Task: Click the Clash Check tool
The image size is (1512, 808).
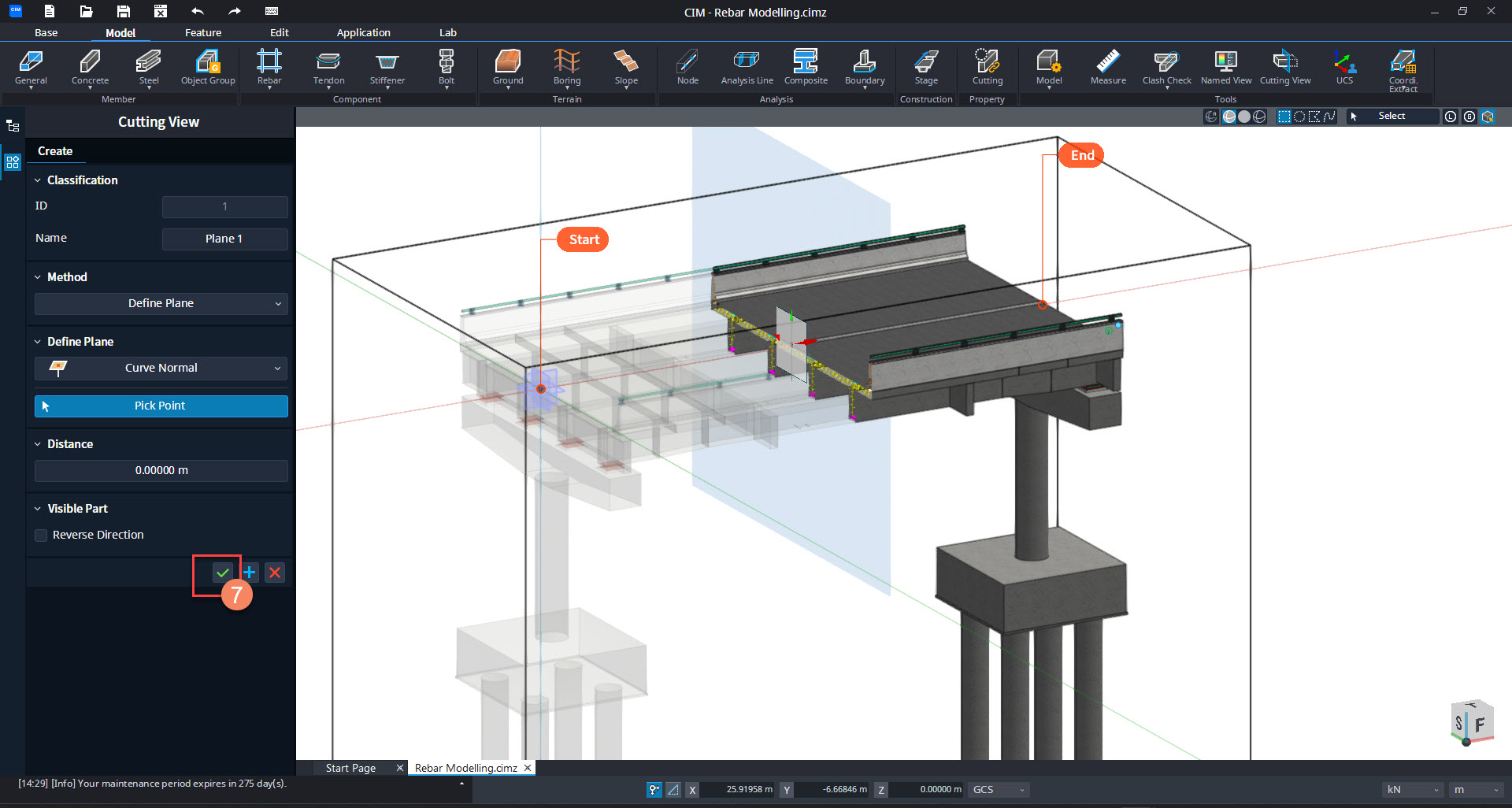Action: point(1166,67)
